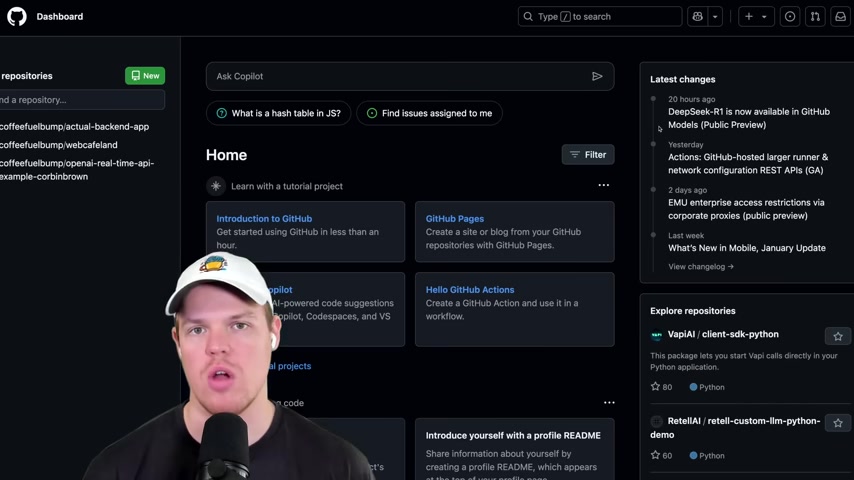Click the GitHub Octocat logo

(17, 16)
